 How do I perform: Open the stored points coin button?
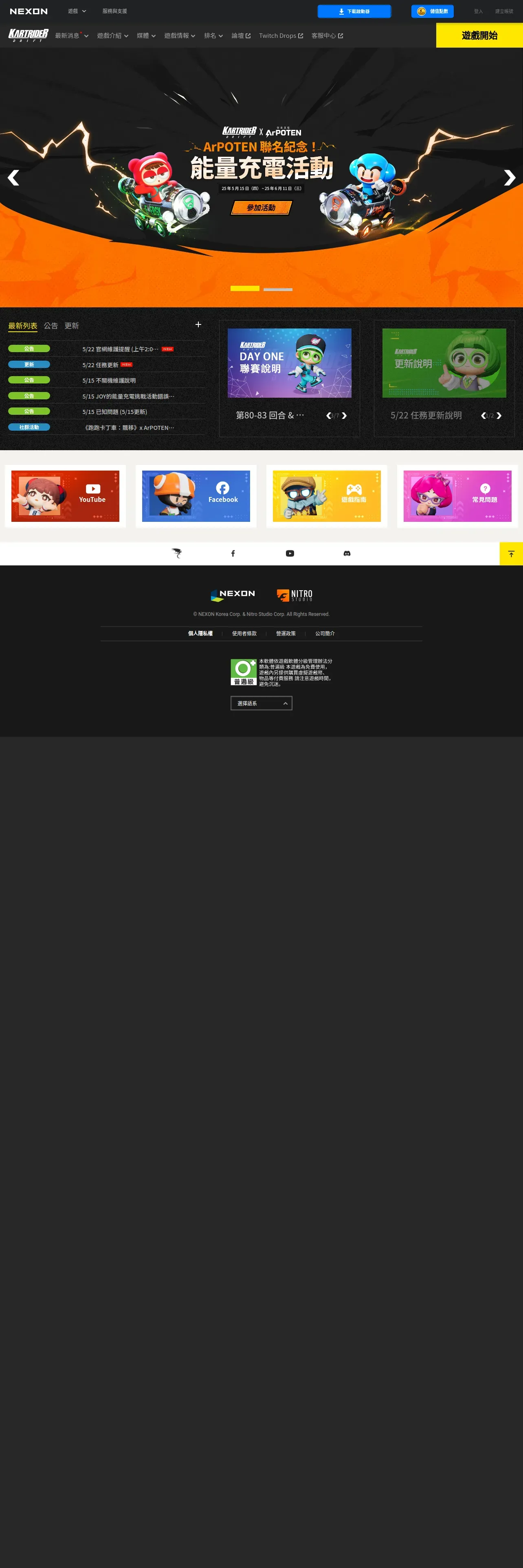click(x=432, y=11)
